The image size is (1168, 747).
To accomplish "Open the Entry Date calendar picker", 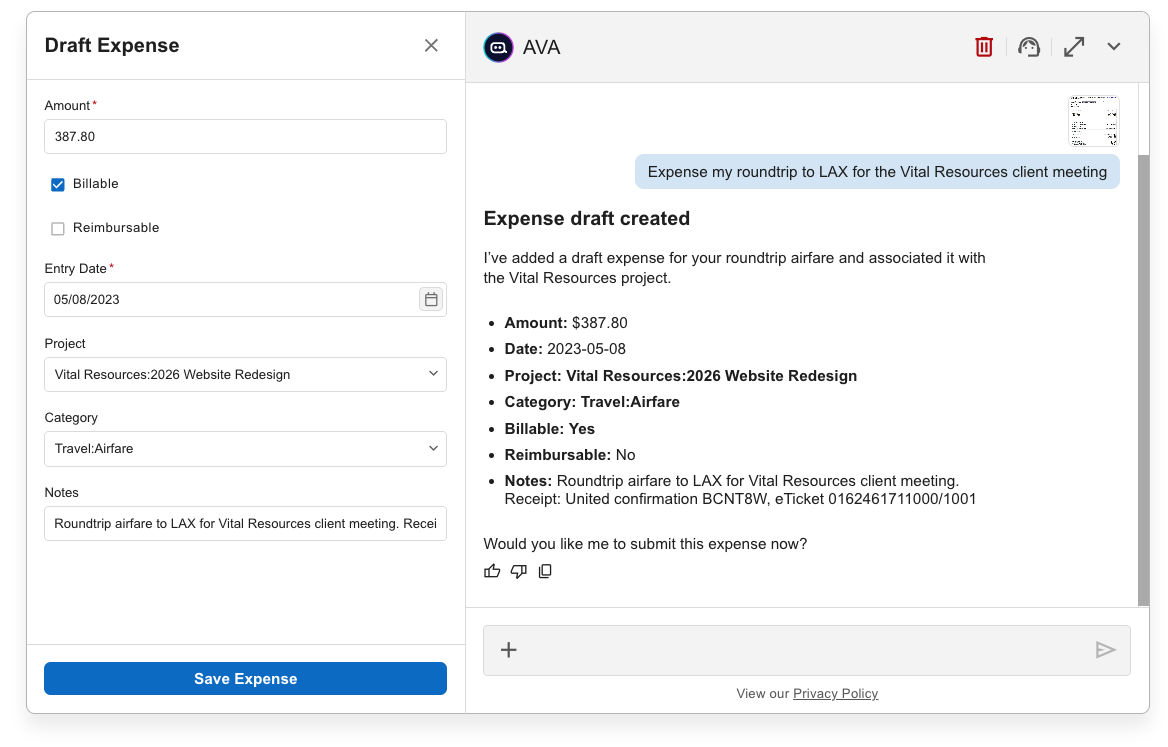I will click(x=431, y=299).
